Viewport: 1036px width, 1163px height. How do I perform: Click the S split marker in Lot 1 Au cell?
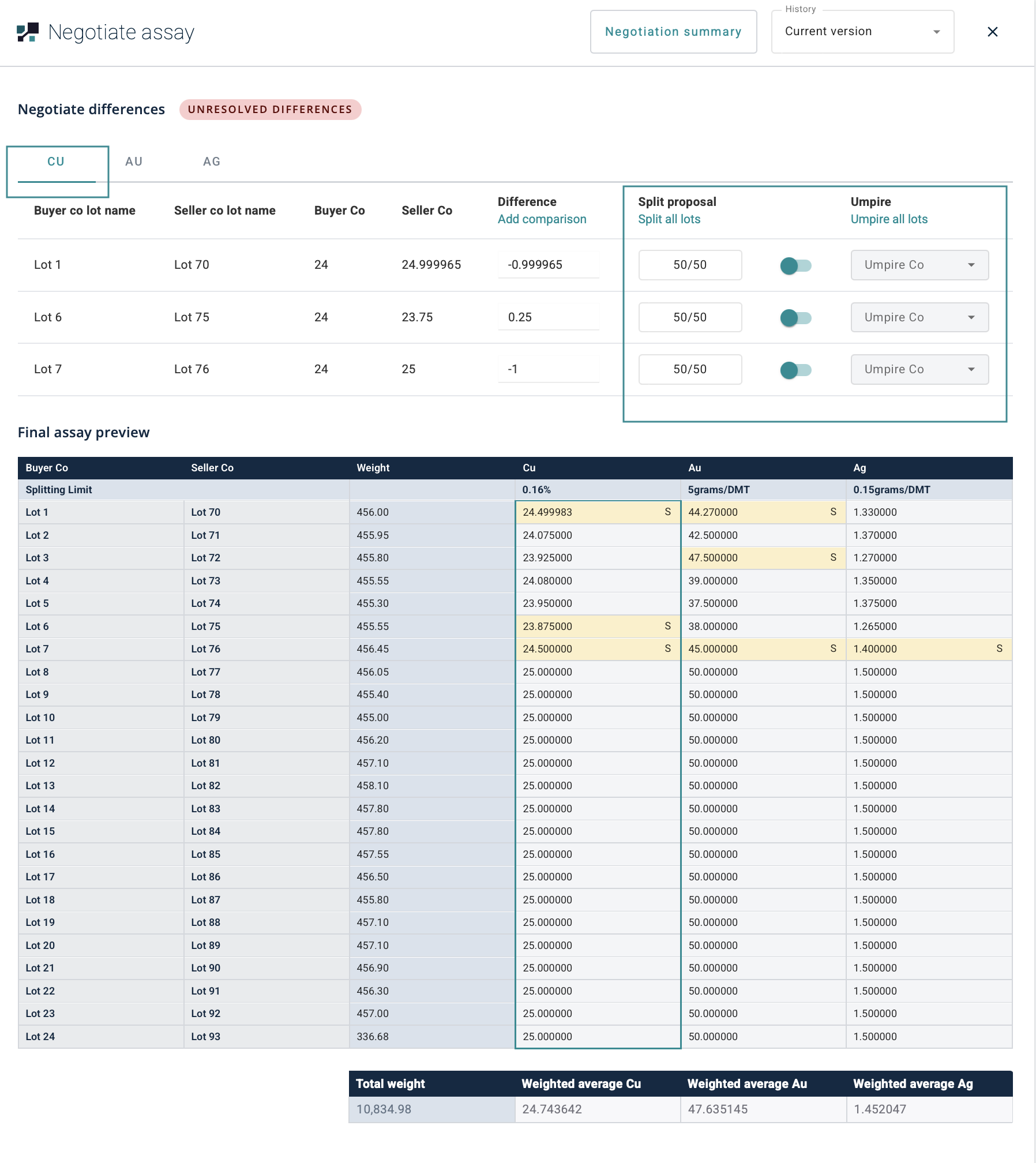click(833, 512)
